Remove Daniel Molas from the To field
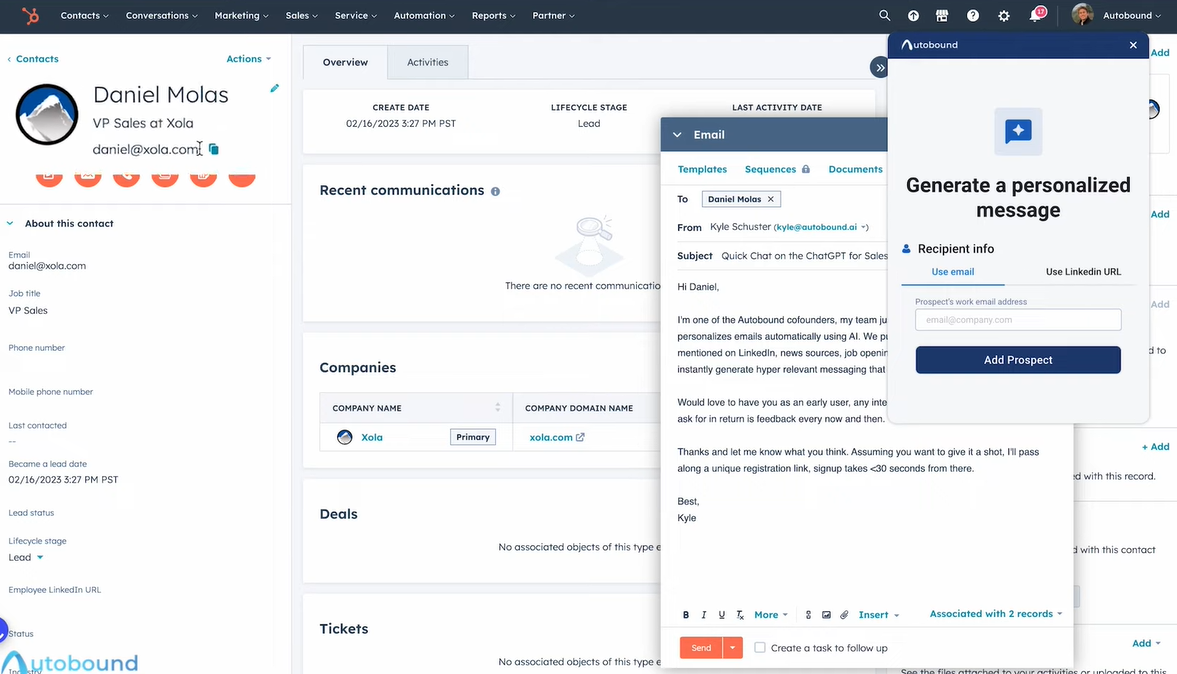Screen dimensions: 1177x674 click(x=770, y=199)
